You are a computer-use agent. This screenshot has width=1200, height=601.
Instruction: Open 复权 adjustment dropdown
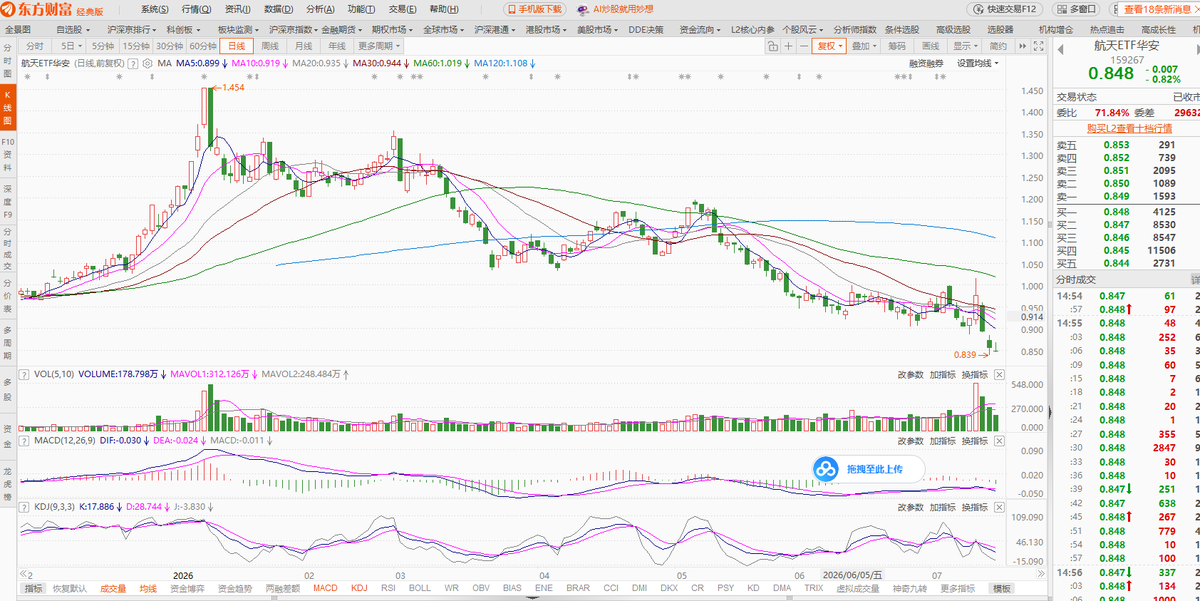pos(829,46)
